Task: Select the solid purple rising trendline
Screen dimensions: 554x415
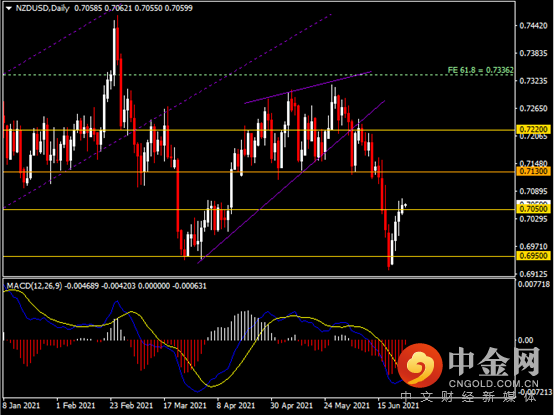Action: [x=291, y=182]
